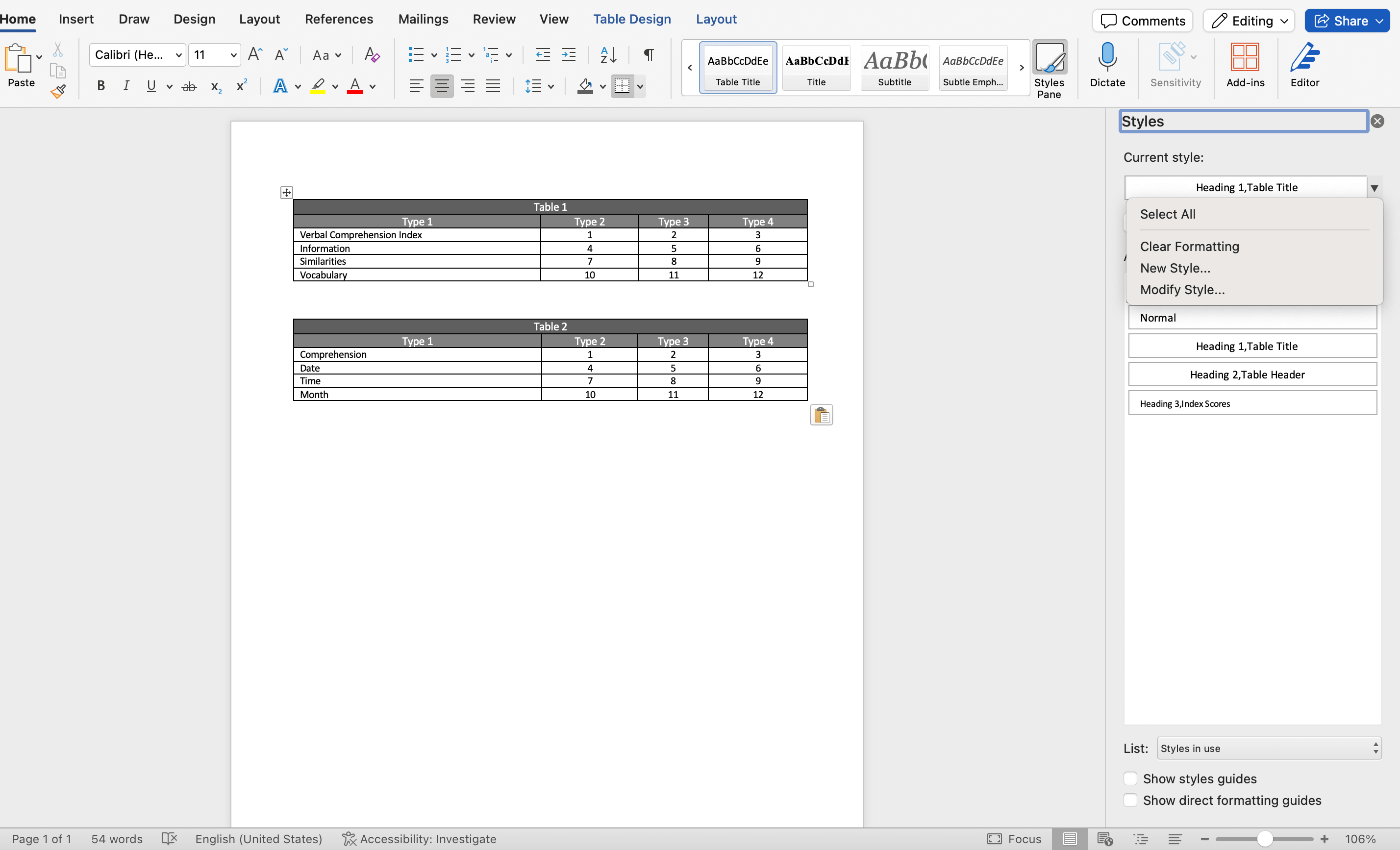Viewport: 1400px width, 850px height.
Task: Toggle Italic formatting
Action: coord(125,86)
